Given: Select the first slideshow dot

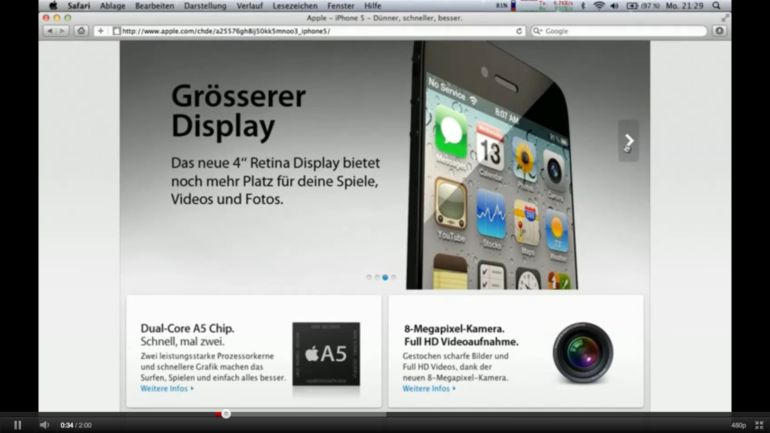Looking at the screenshot, I should point(369,277).
